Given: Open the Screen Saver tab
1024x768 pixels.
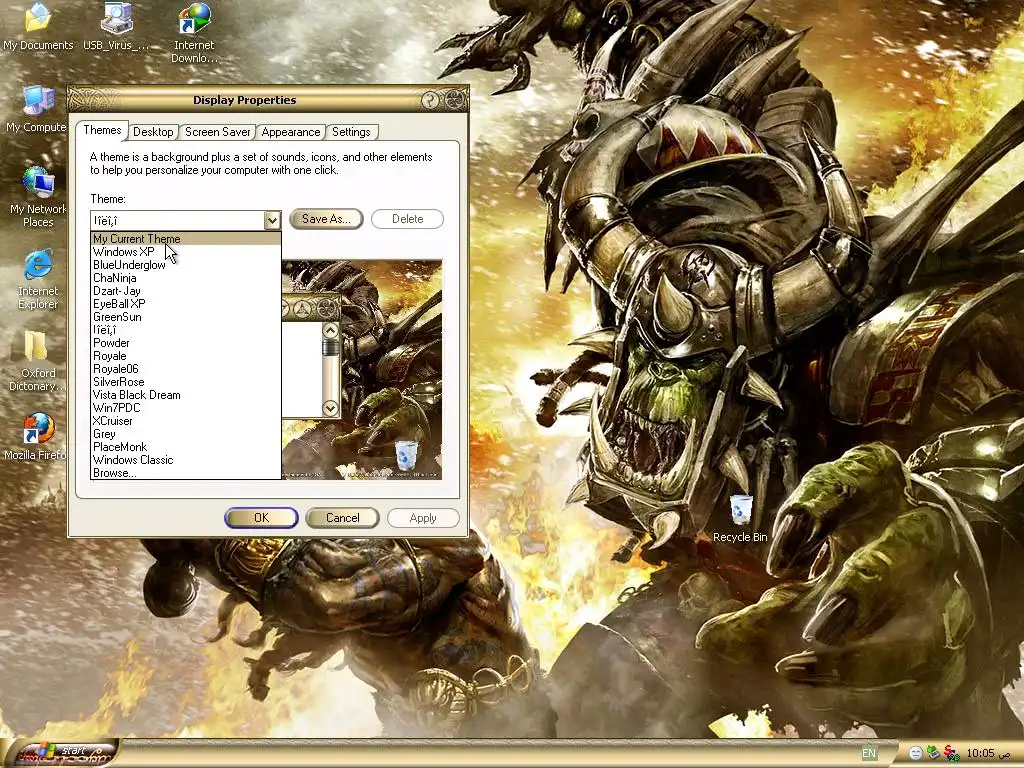Looking at the screenshot, I should point(217,132).
